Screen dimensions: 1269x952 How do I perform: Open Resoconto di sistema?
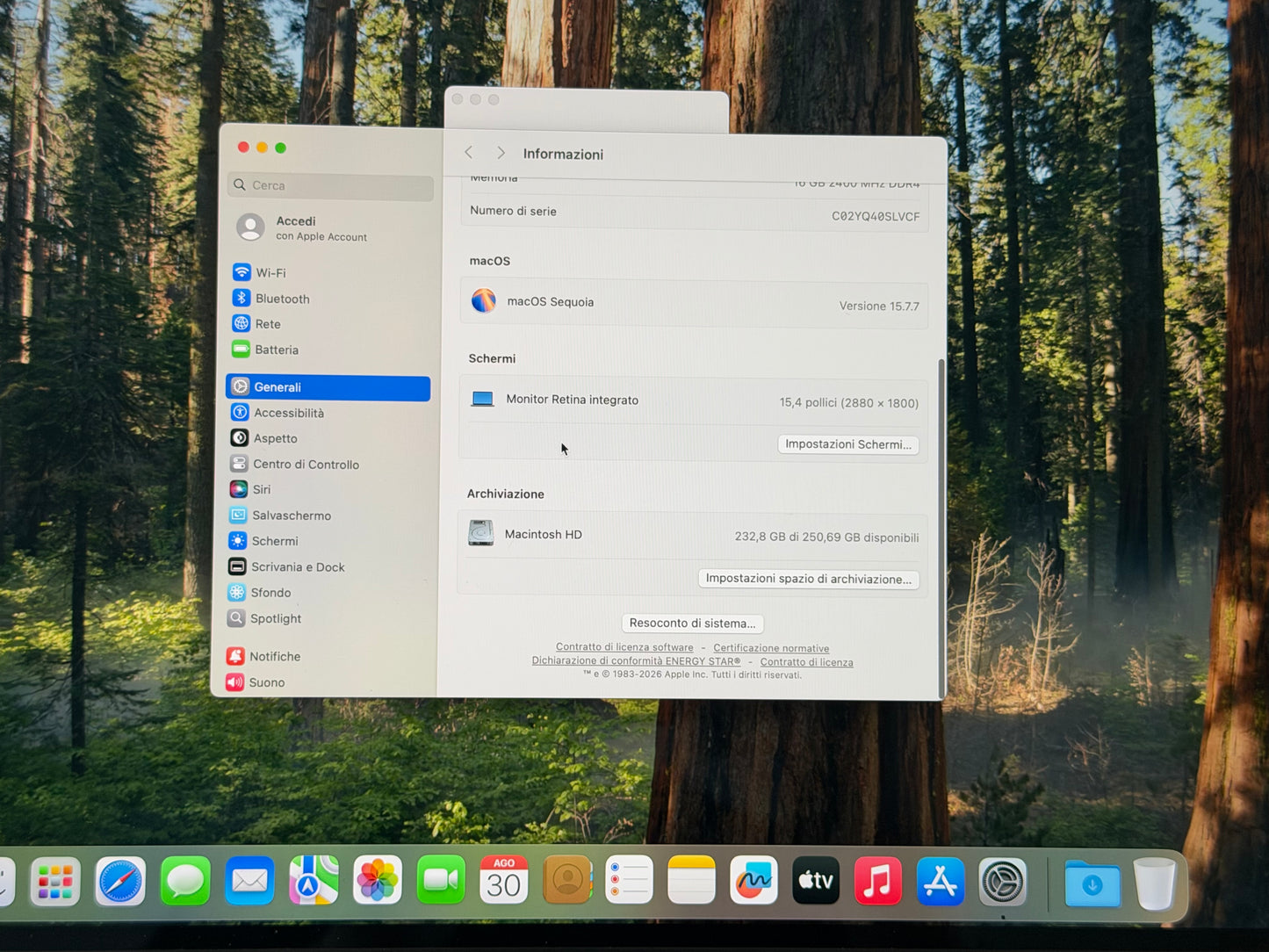tap(692, 623)
